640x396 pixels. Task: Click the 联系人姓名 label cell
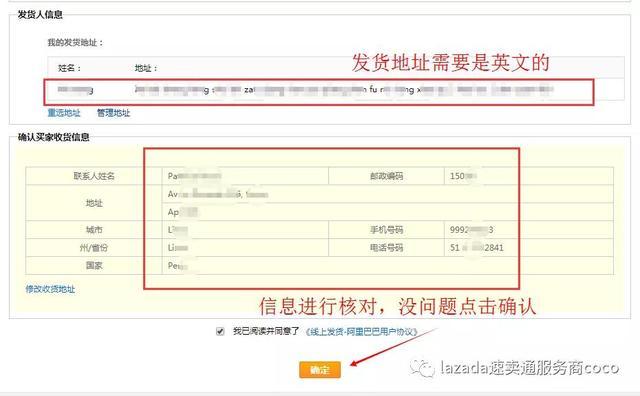click(94, 176)
